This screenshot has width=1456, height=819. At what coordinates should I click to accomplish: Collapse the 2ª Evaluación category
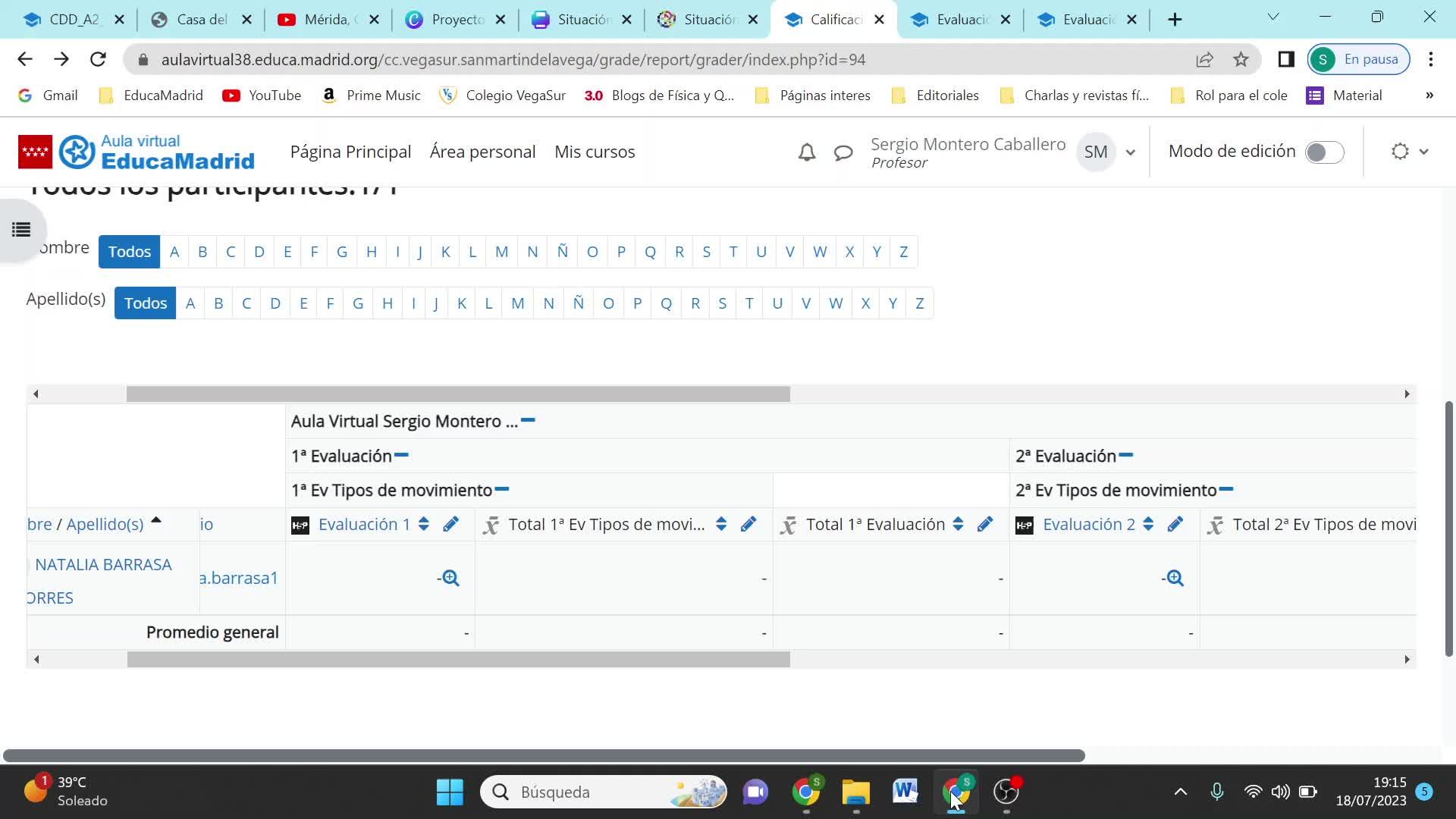(x=1126, y=455)
